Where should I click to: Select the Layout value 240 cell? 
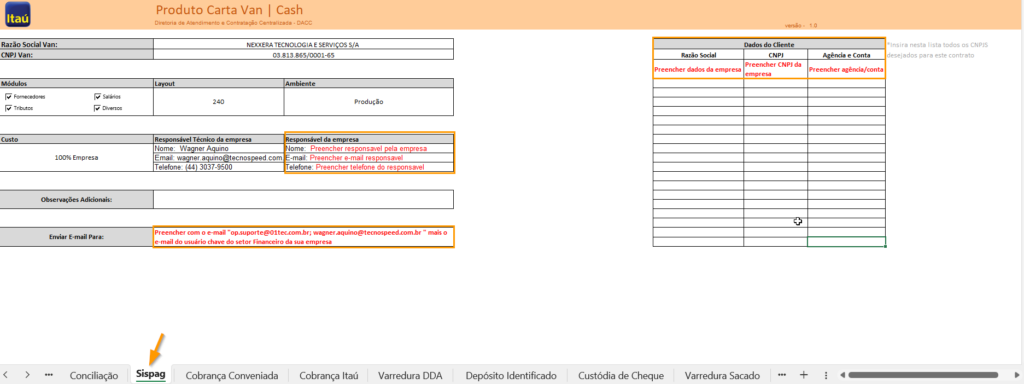pos(219,102)
